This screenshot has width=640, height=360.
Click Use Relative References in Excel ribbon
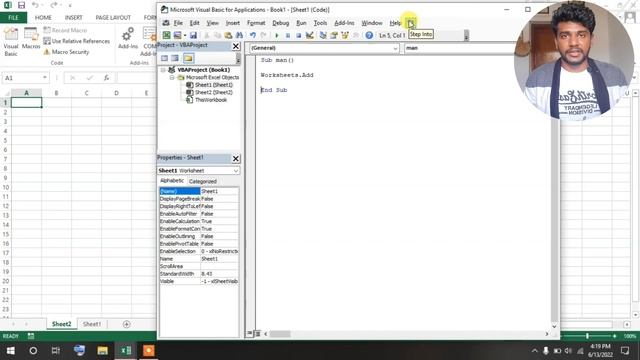pos(77,41)
